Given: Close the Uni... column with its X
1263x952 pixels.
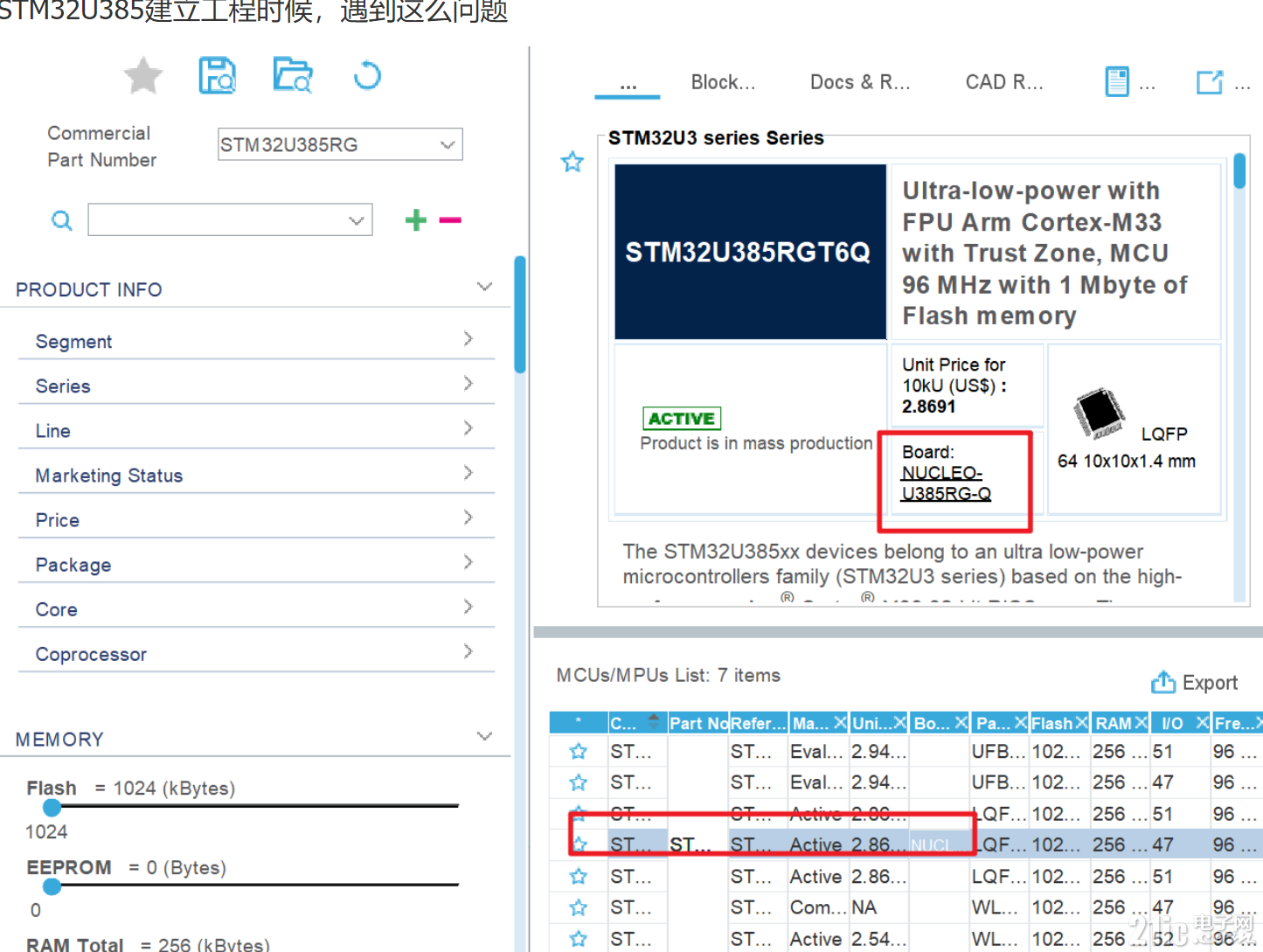Looking at the screenshot, I should click(899, 722).
